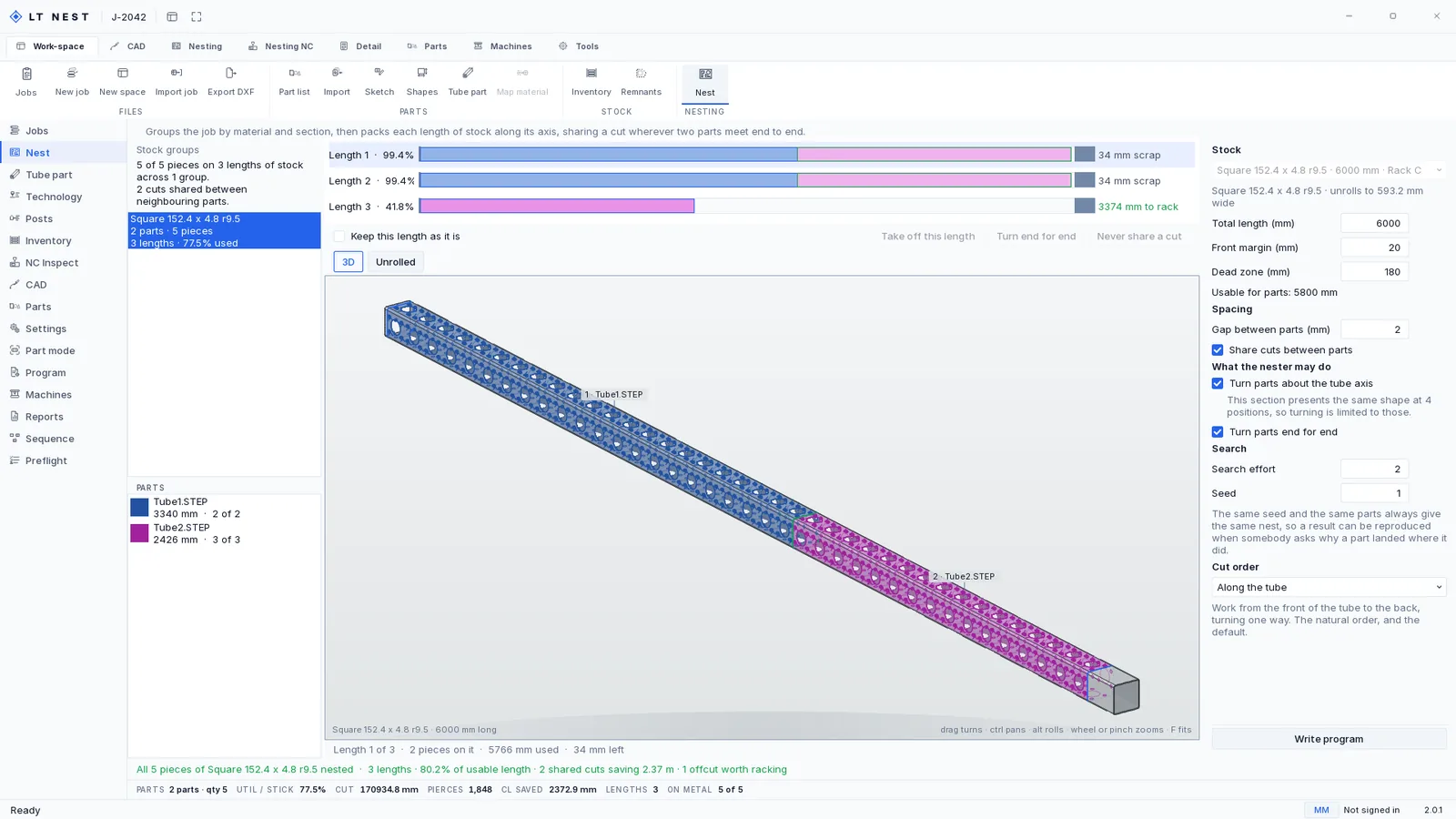Open the Sketch tool
The height and width of the screenshot is (819, 1456).
pyautogui.click(x=379, y=81)
